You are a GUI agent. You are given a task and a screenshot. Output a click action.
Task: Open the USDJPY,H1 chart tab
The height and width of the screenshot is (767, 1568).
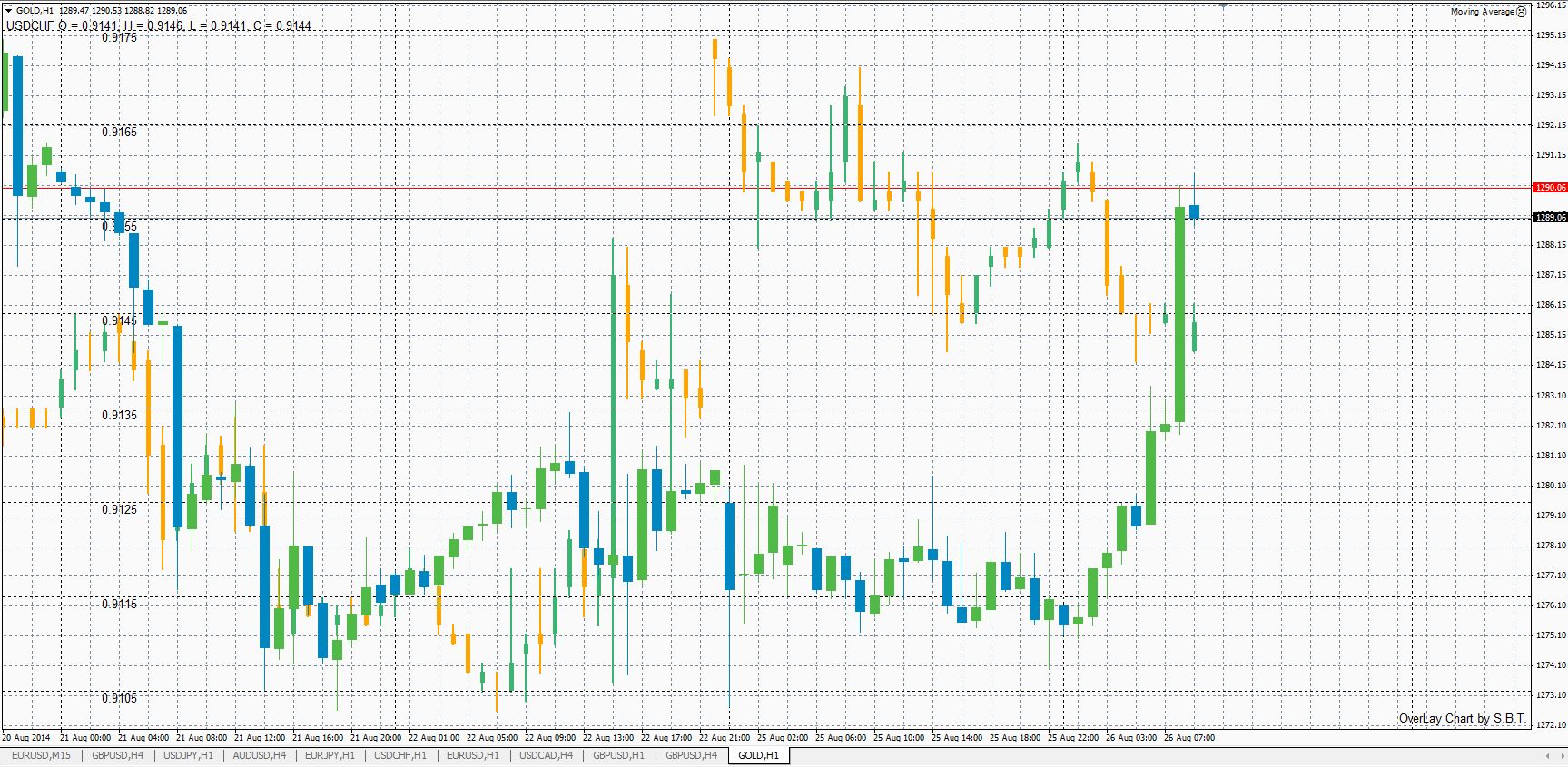coord(188,755)
